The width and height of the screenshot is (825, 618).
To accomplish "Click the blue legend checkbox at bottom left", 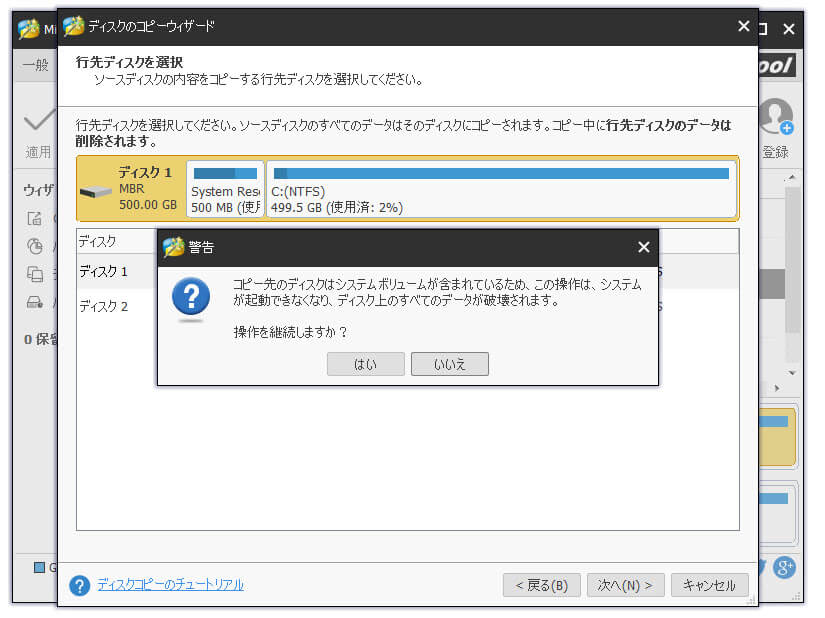I will pos(37,565).
